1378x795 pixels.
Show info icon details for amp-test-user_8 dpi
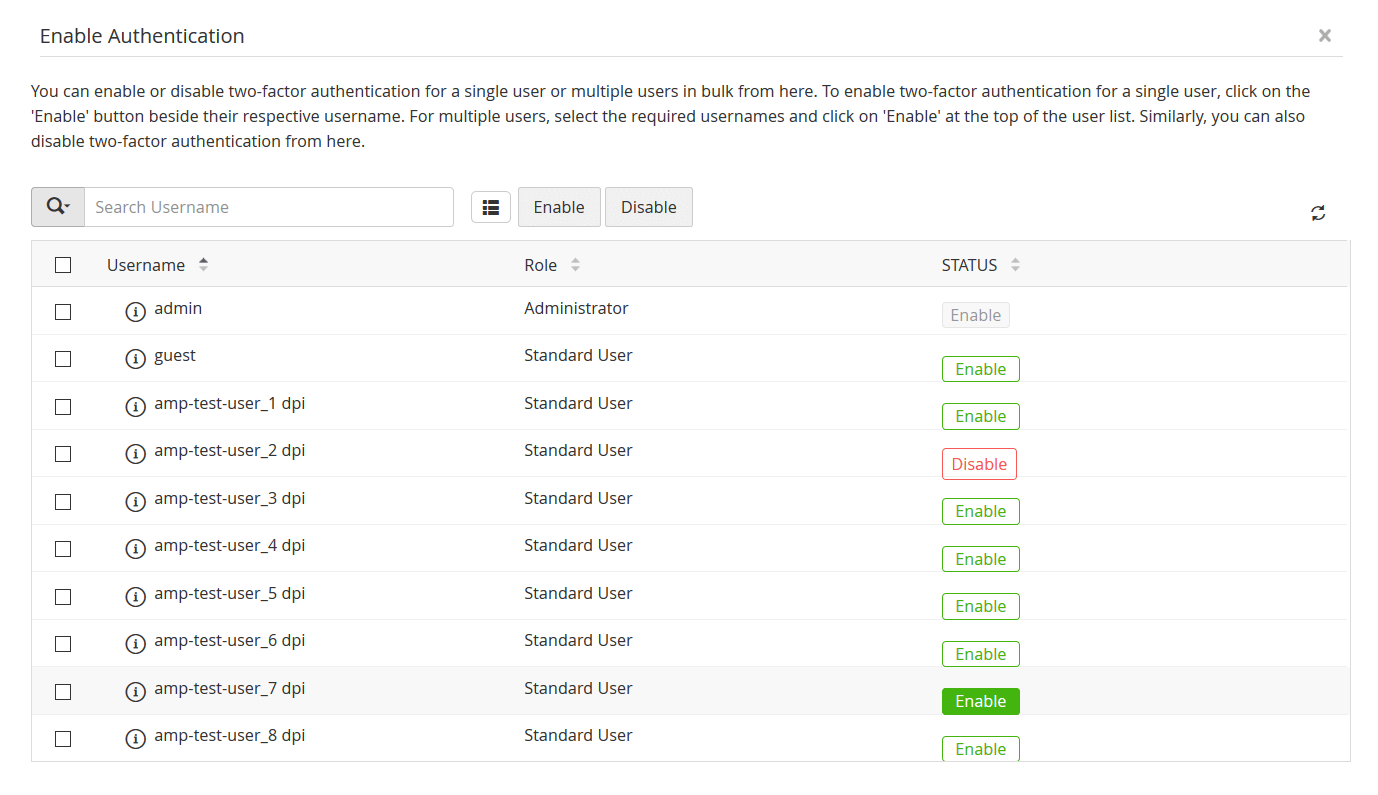(x=136, y=739)
